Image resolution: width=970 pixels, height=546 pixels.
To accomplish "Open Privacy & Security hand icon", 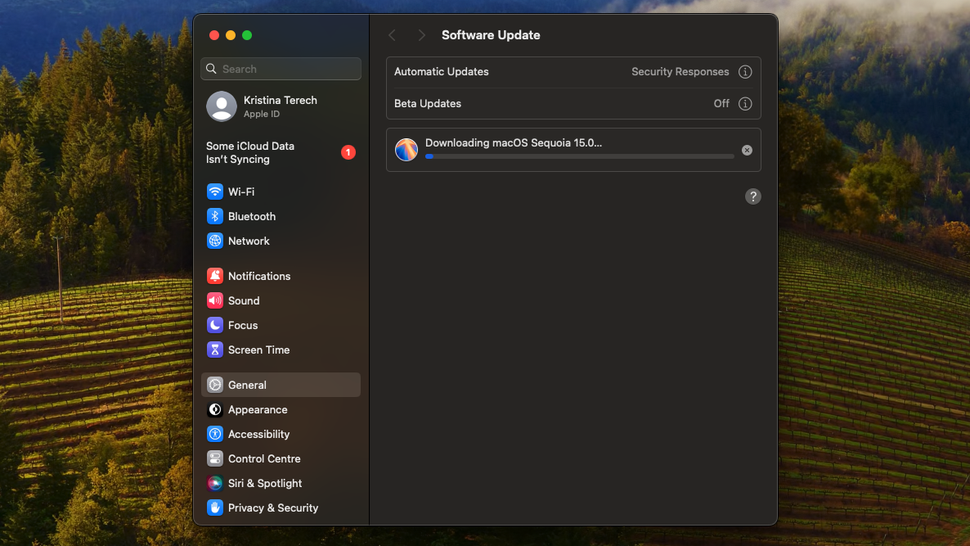I will 215,508.
